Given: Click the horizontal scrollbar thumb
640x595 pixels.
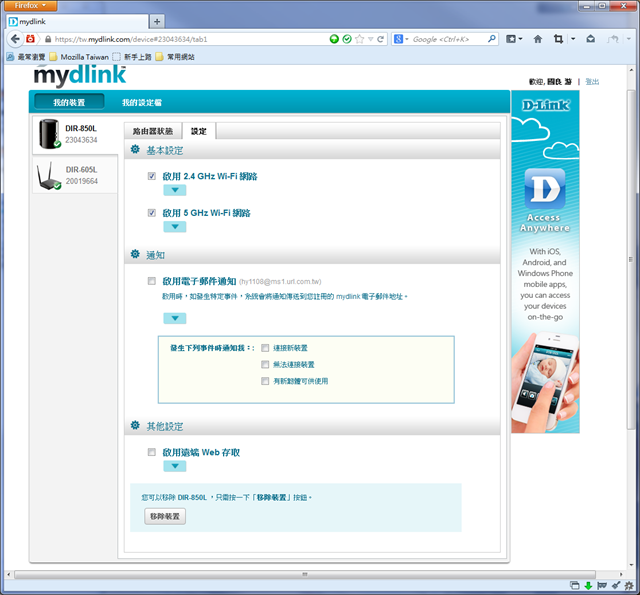Looking at the screenshot, I should click(x=304, y=575).
